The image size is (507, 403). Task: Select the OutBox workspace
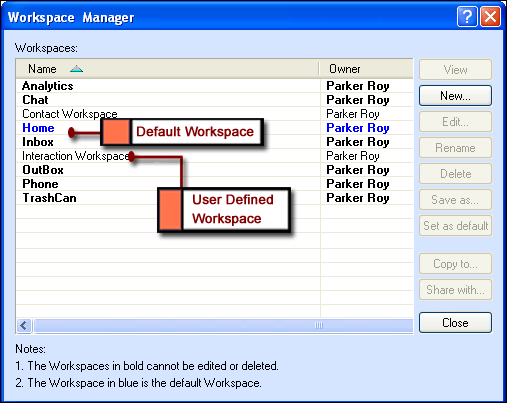click(43, 170)
